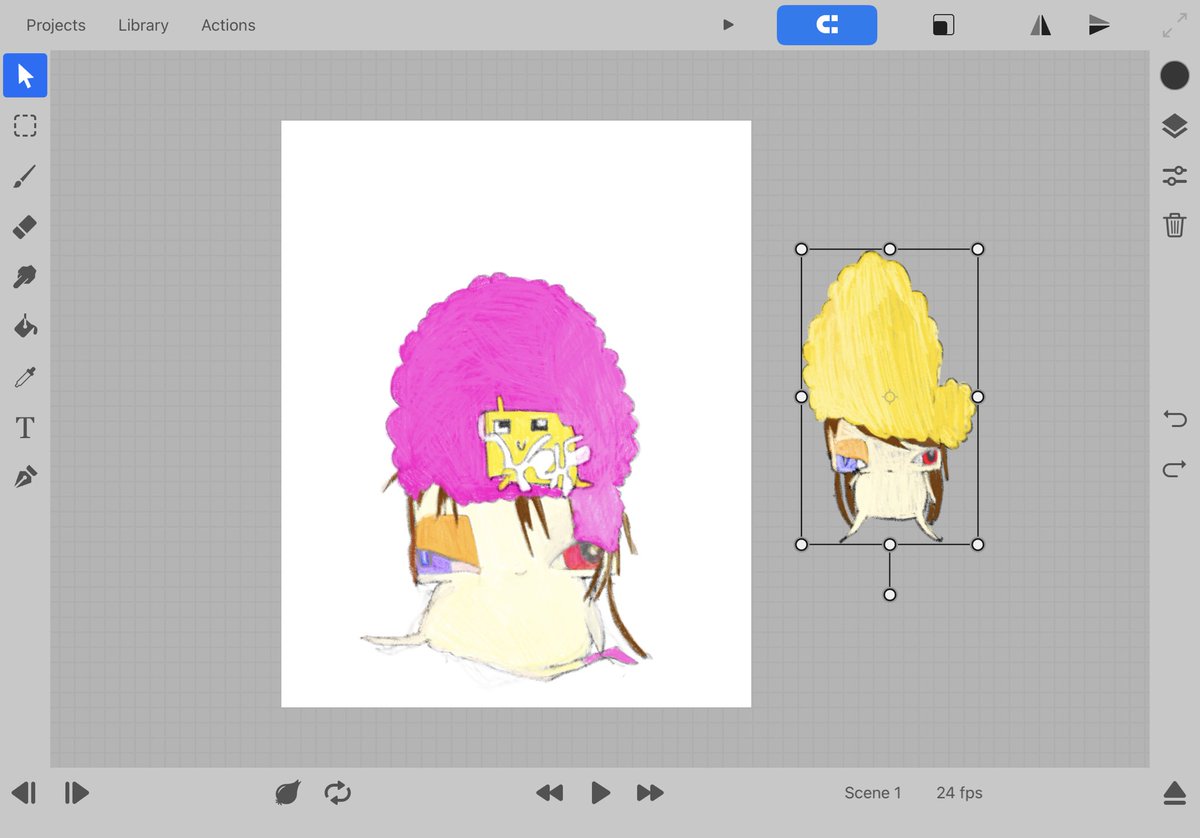Screen dimensions: 1200x838
Task: Open the Actions menu
Action: click(228, 25)
